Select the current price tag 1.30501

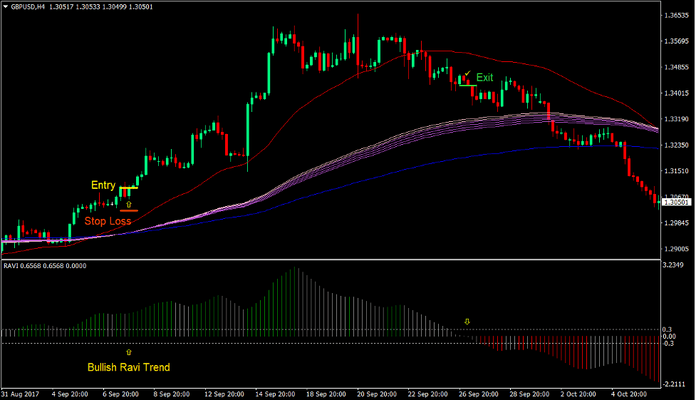point(676,202)
